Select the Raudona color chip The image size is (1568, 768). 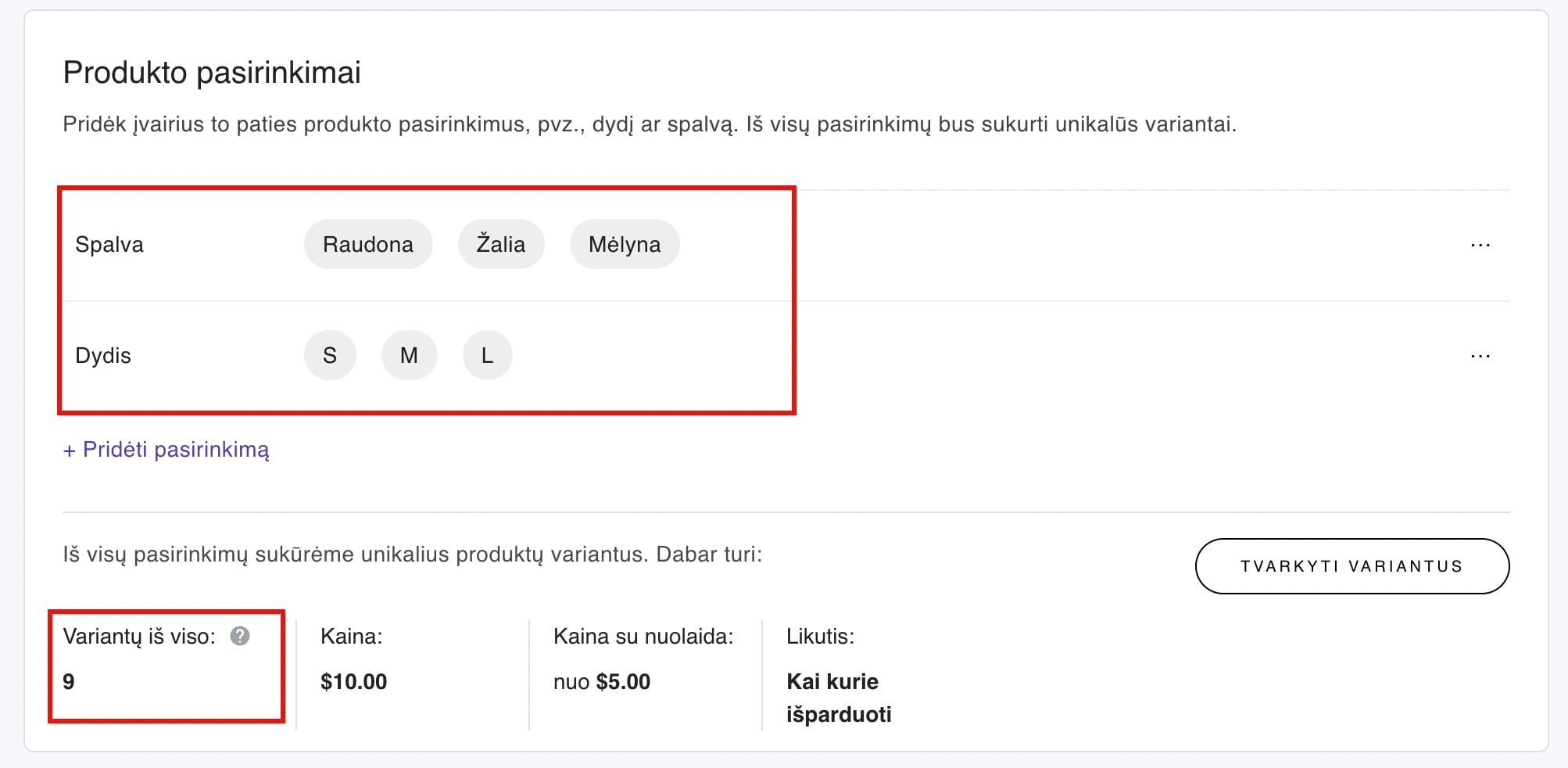pos(367,244)
